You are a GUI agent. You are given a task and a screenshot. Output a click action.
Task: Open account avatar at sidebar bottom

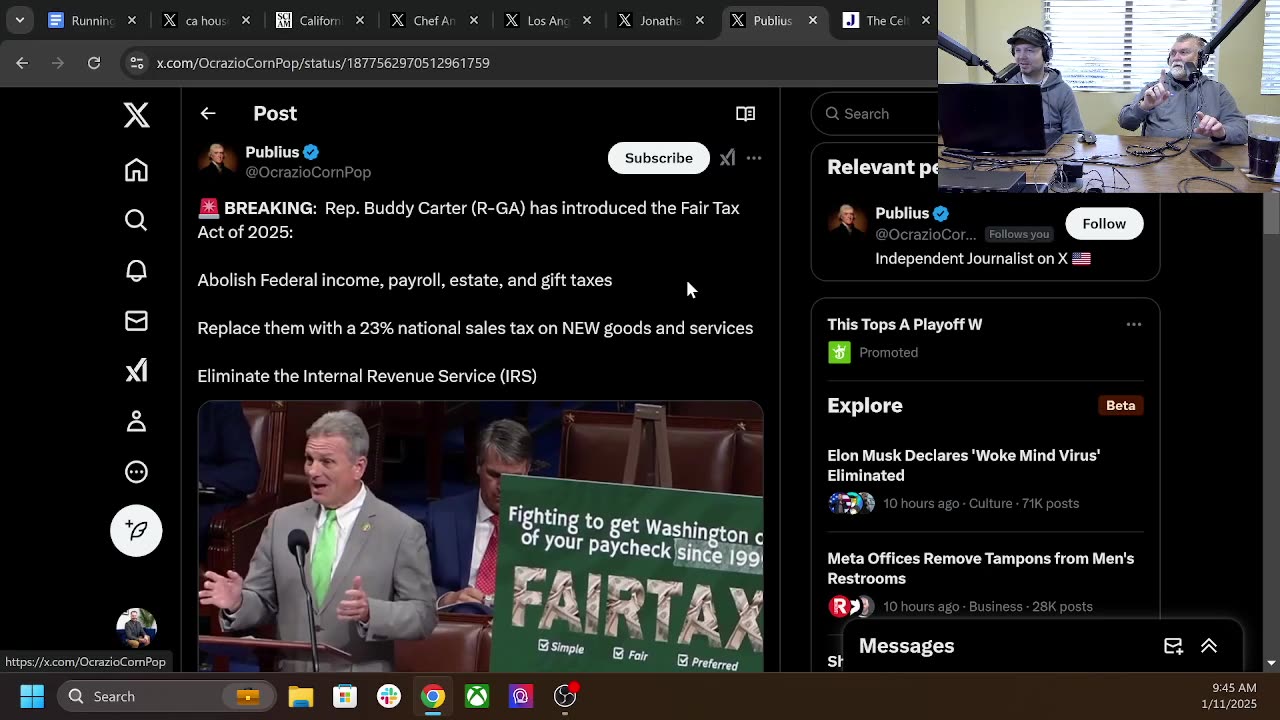[136, 629]
